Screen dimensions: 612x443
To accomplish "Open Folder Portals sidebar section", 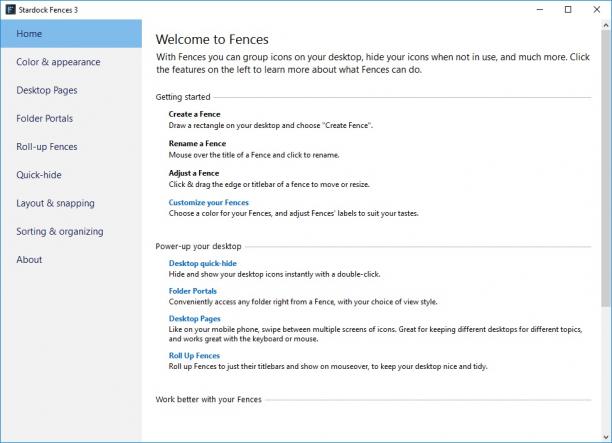I will coord(71,118).
